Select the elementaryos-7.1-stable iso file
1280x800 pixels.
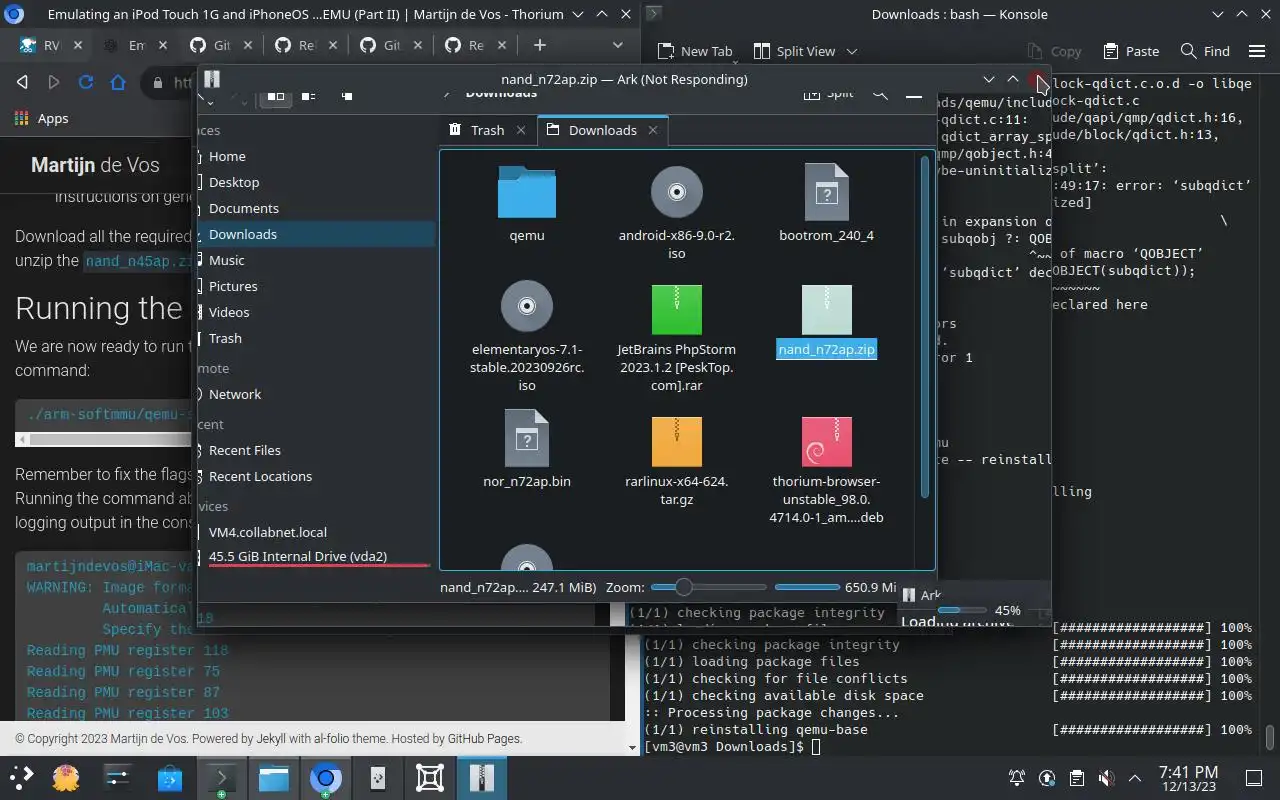pyautogui.click(x=527, y=337)
